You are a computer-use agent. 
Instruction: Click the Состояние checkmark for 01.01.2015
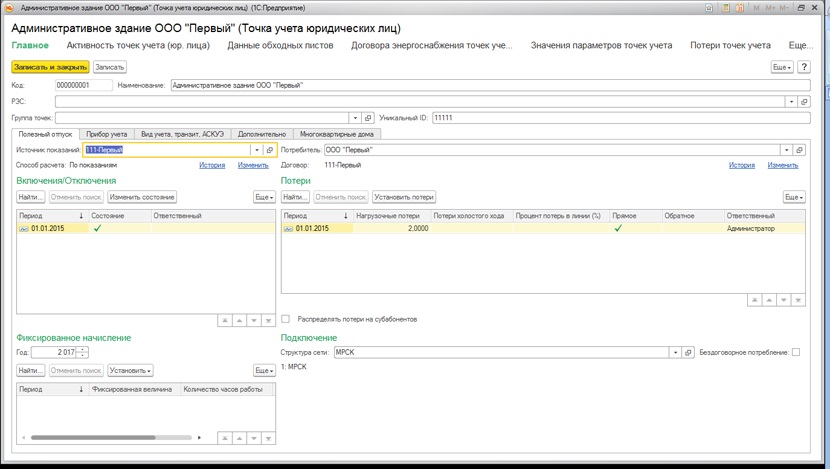click(x=97, y=229)
